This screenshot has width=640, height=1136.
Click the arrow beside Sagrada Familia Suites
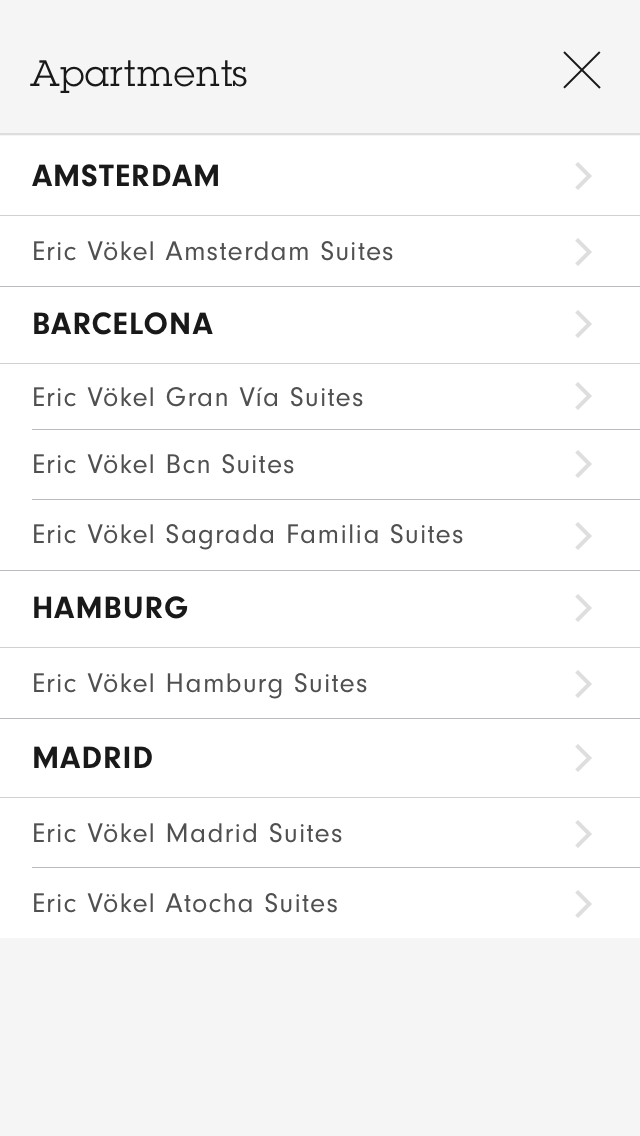click(583, 535)
